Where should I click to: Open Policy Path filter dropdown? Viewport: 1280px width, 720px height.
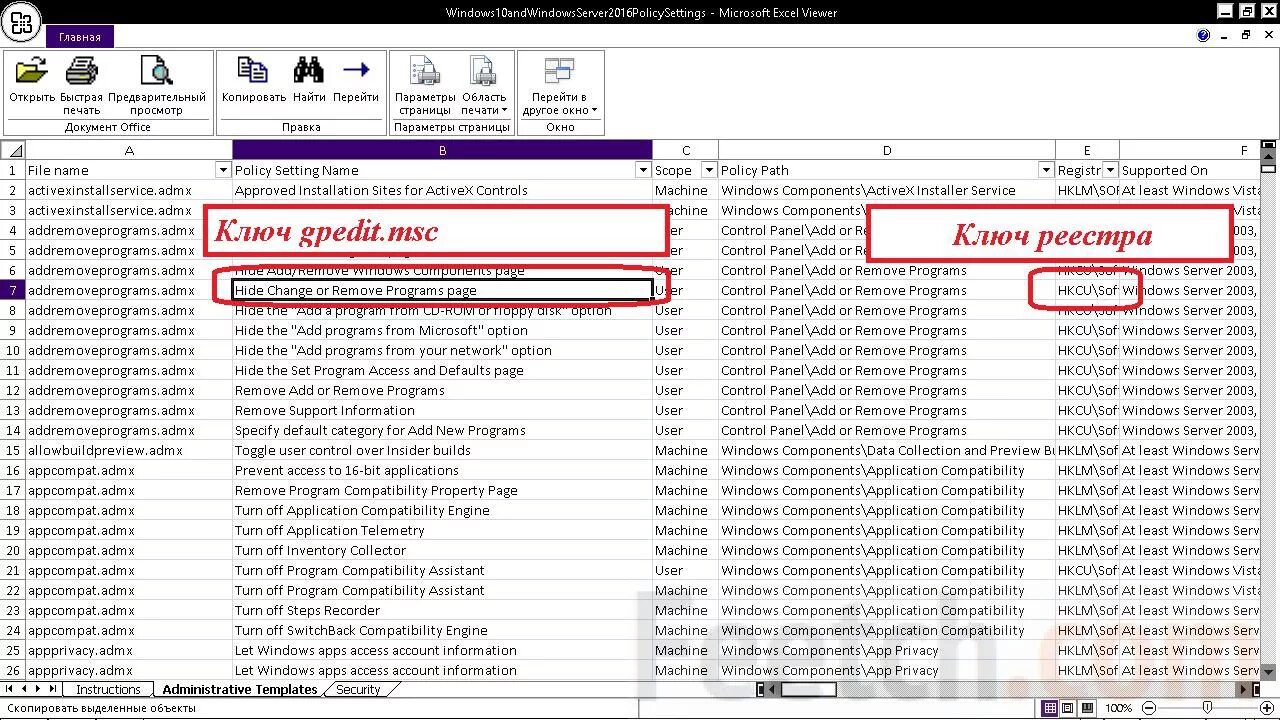tap(1046, 170)
